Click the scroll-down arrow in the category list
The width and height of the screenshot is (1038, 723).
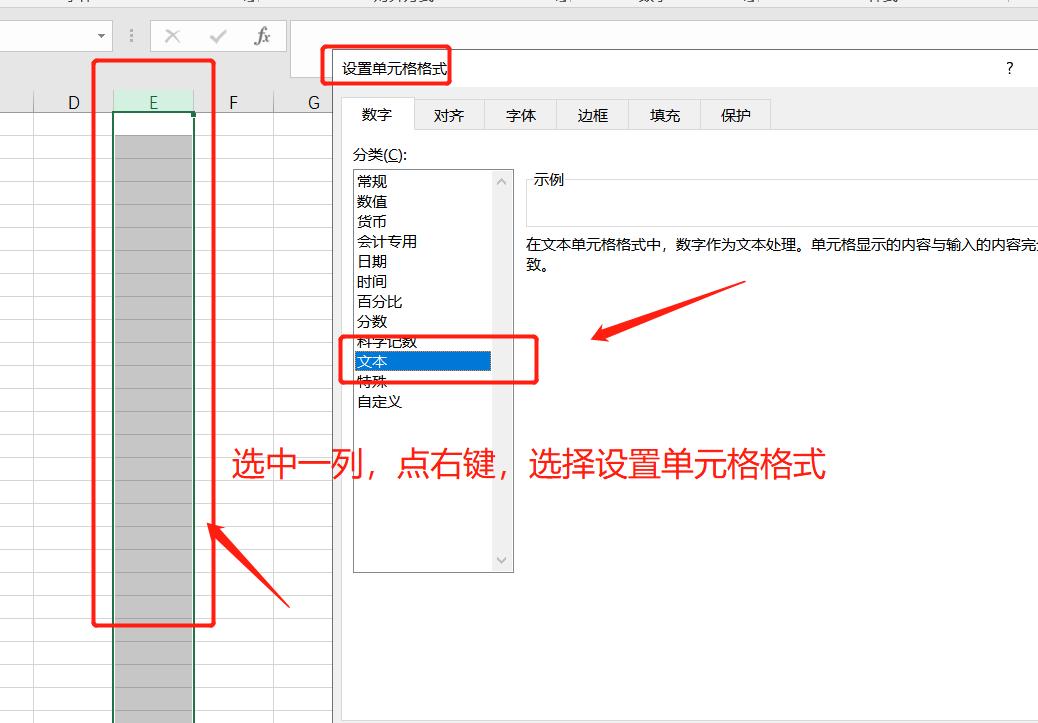[502, 560]
